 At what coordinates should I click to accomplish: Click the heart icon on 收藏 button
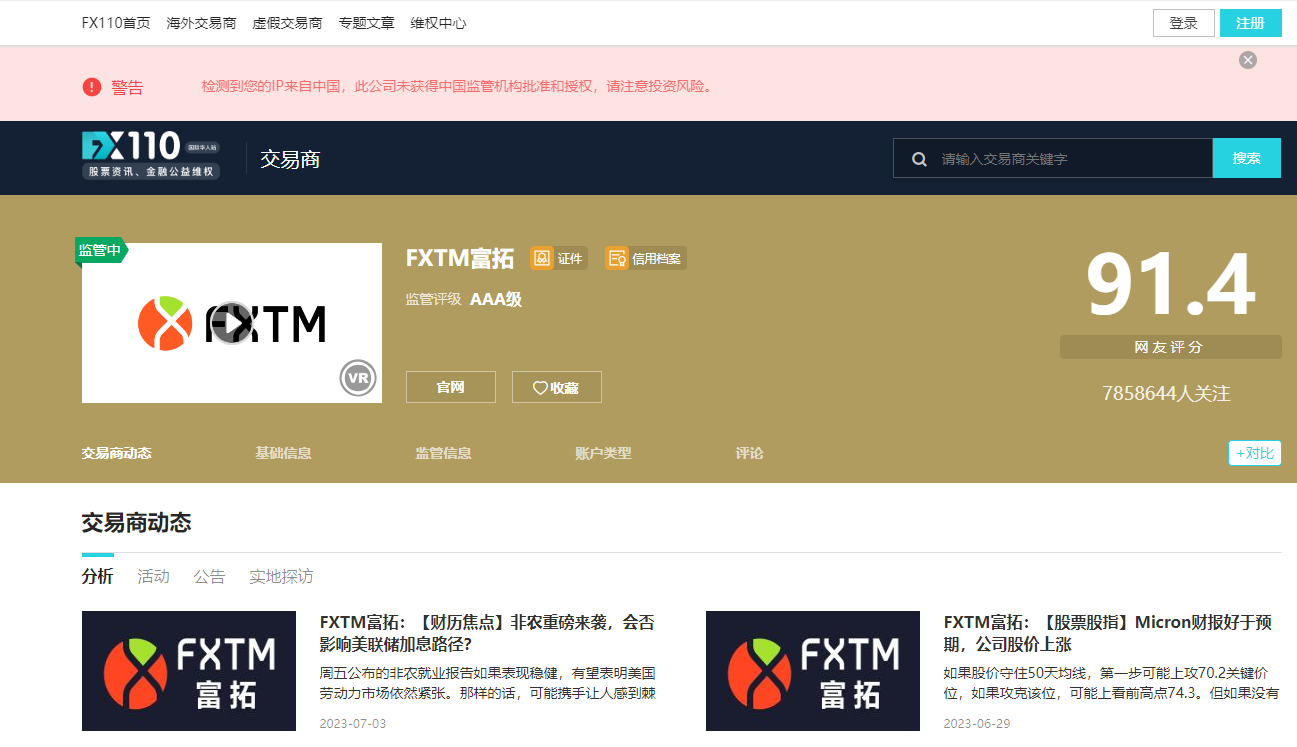(540, 388)
